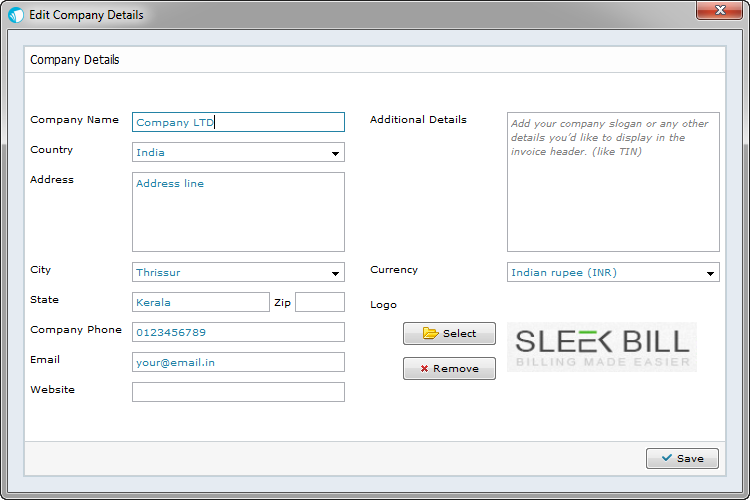Click the Sleek Bill app icon in title bar

pyautogui.click(x=15, y=15)
